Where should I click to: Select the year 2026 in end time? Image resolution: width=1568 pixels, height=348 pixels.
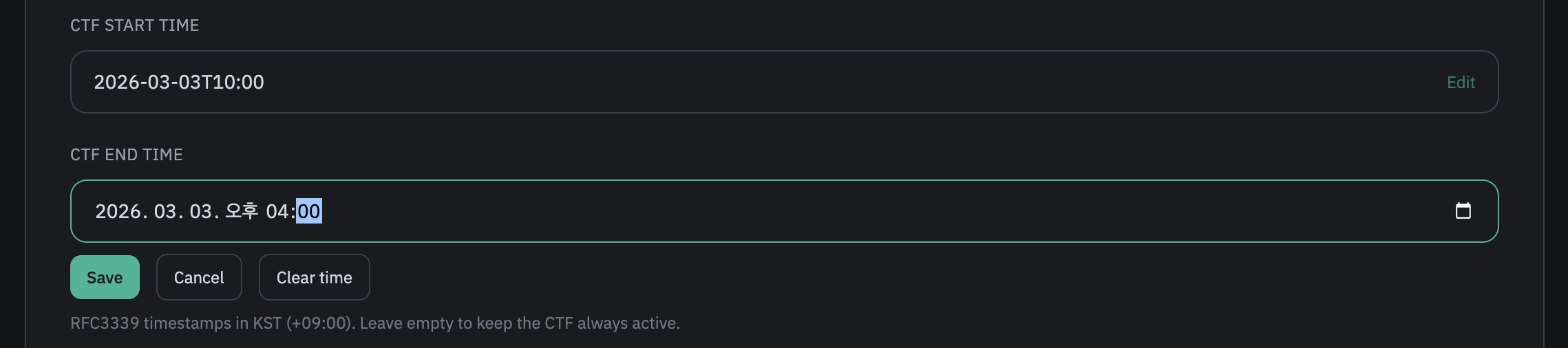pyautogui.click(x=118, y=211)
